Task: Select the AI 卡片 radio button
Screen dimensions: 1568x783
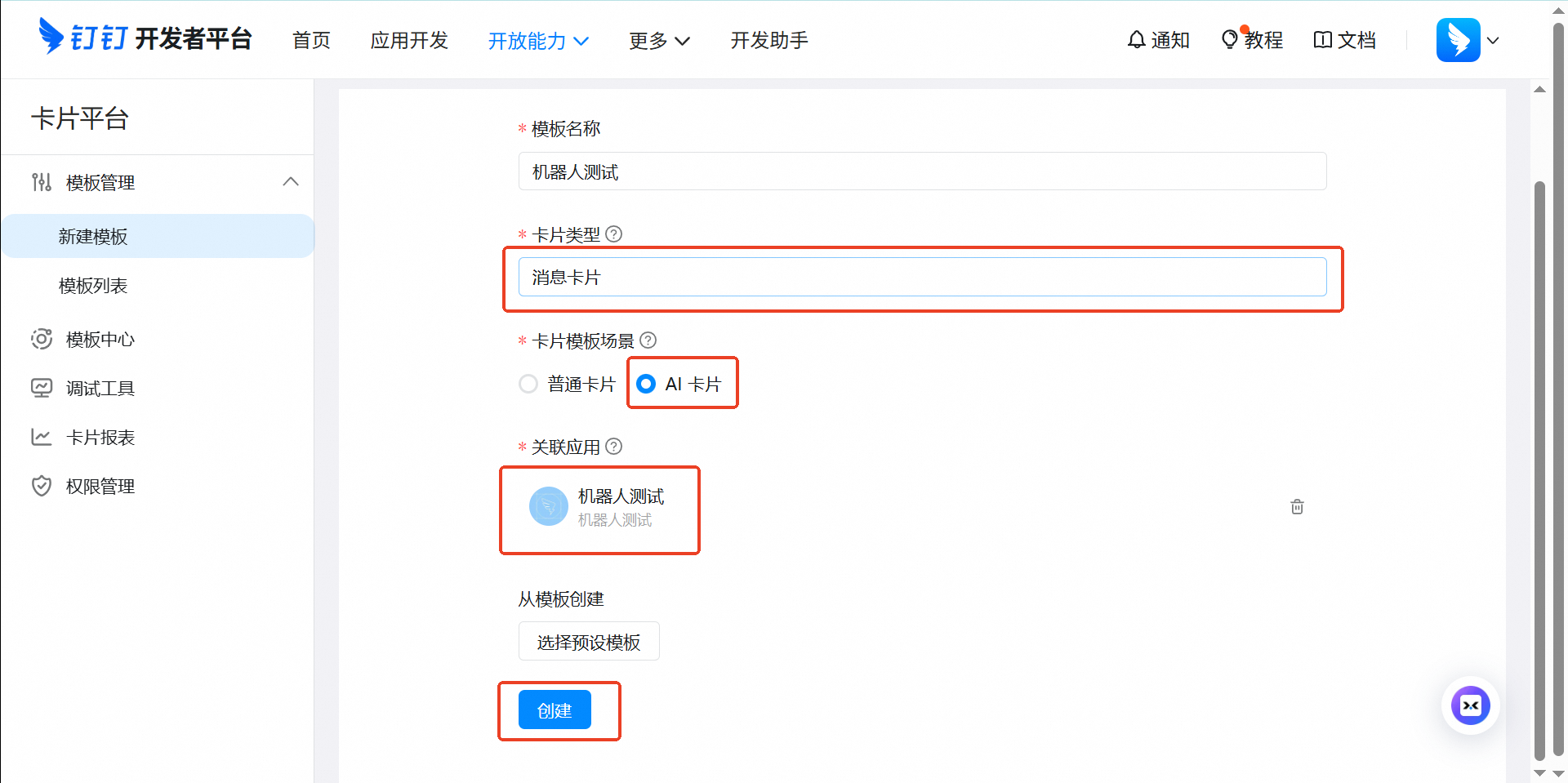Action: [x=646, y=383]
